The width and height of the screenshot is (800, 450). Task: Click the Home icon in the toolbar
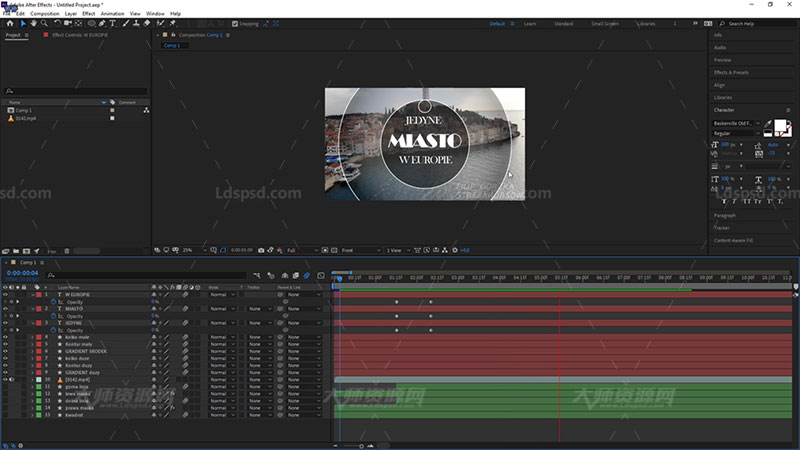tap(10, 23)
